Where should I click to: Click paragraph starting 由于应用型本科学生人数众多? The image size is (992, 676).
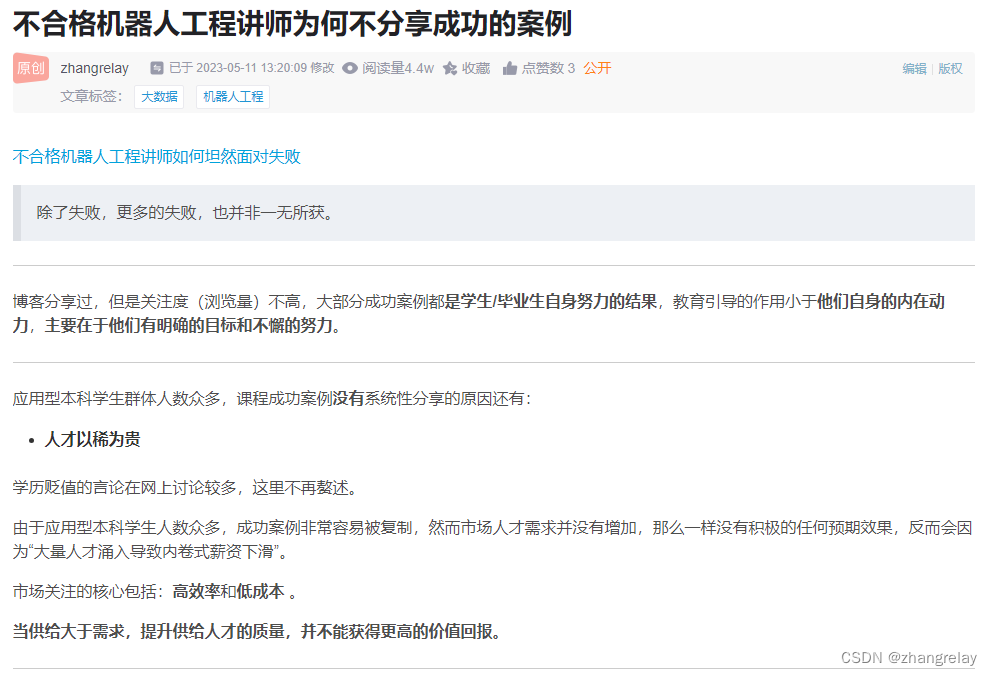[x=493, y=539]
